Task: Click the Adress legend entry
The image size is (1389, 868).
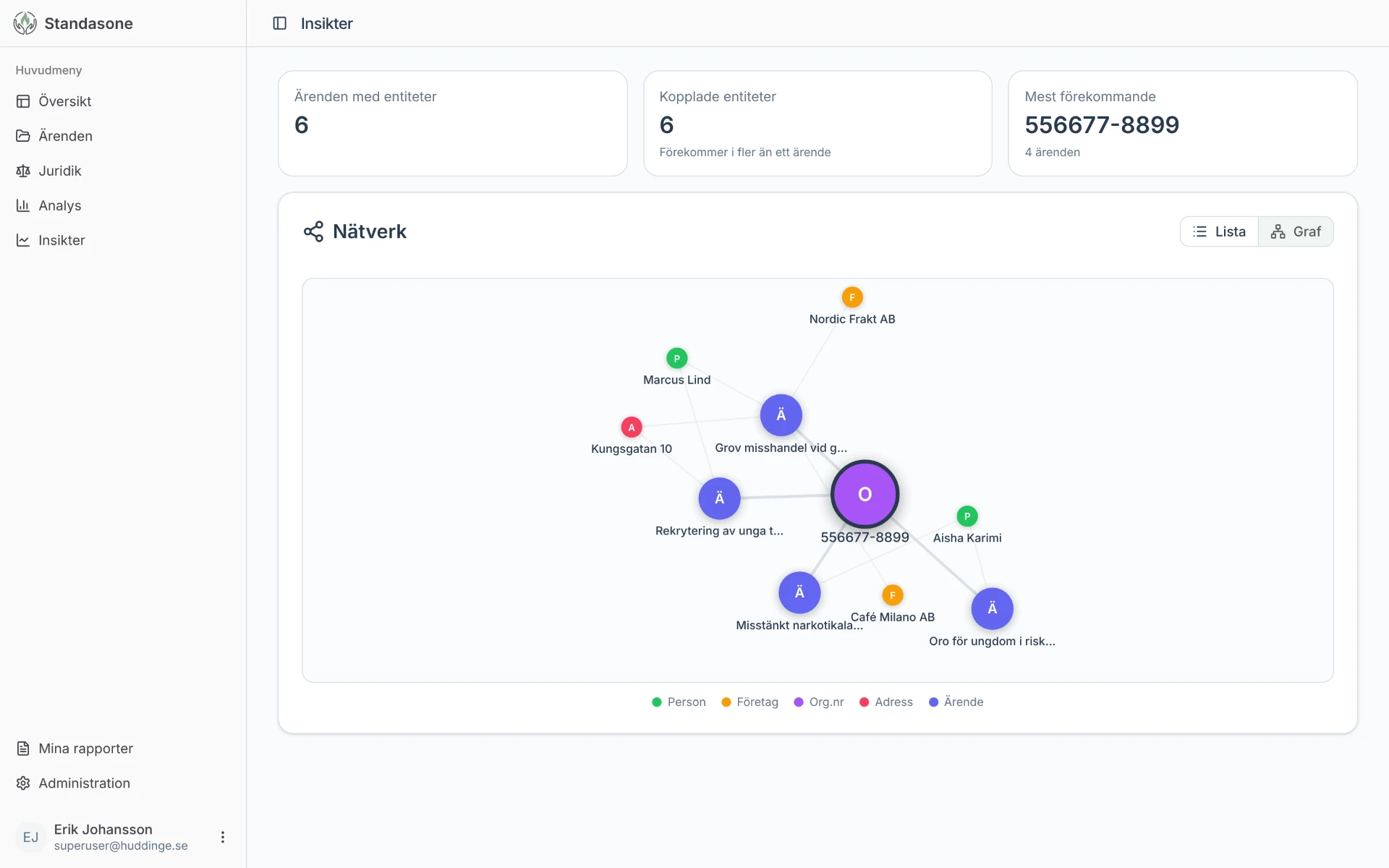Action: coord(886,702)
